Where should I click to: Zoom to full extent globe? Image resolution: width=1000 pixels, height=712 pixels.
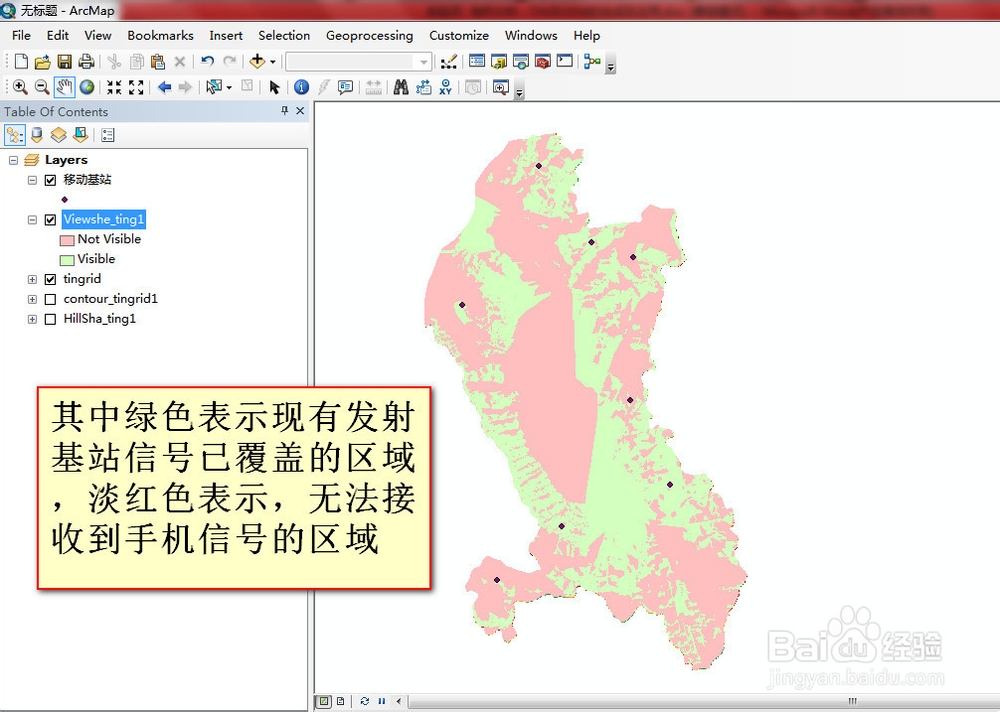87,87
